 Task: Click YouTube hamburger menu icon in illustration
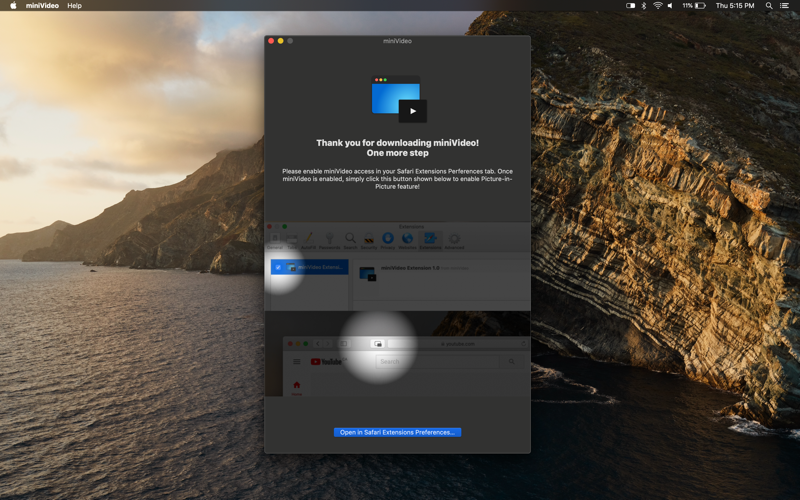click(296, 362)
